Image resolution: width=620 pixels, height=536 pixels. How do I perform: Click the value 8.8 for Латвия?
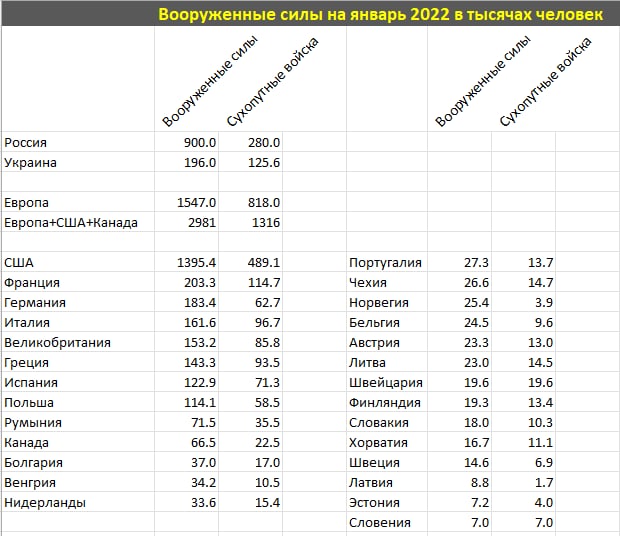[x=480, y=483]
